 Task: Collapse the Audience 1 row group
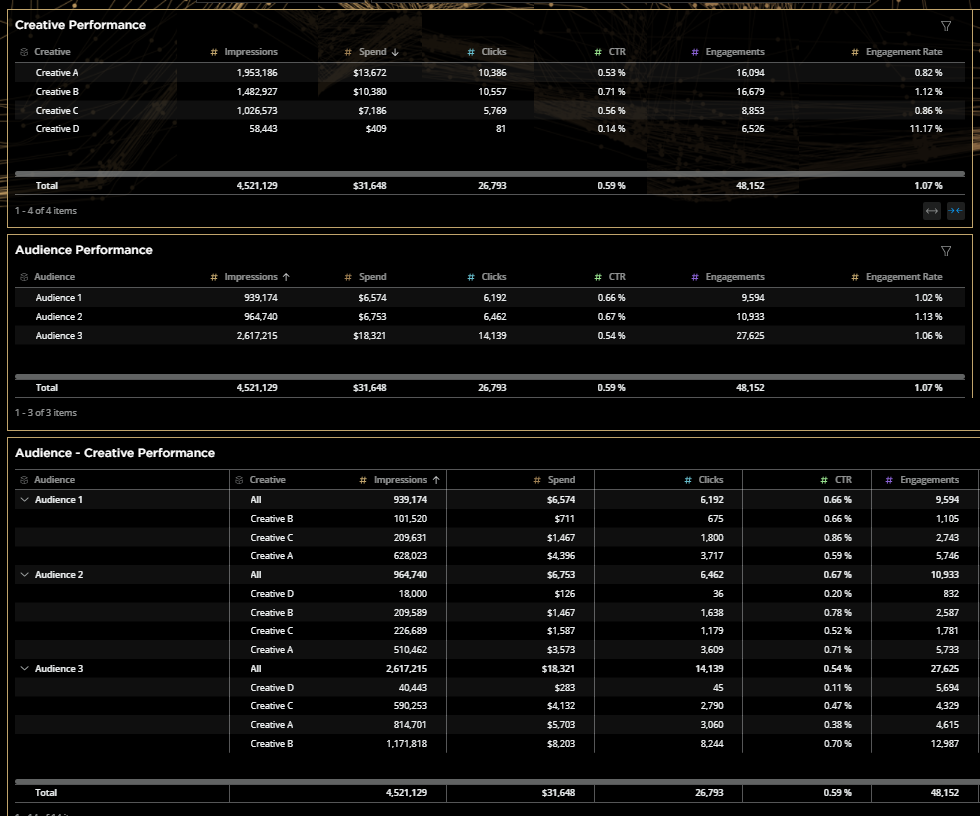tap(24, 499)
